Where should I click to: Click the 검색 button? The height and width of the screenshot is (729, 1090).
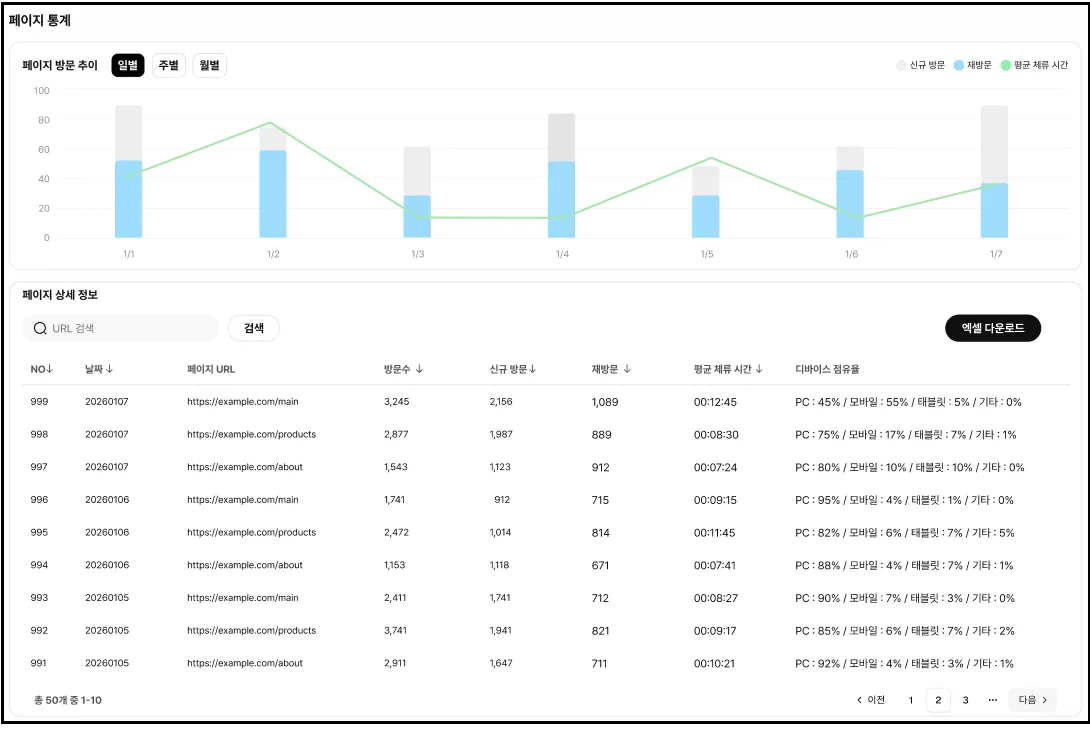click(x=254, y=328)
